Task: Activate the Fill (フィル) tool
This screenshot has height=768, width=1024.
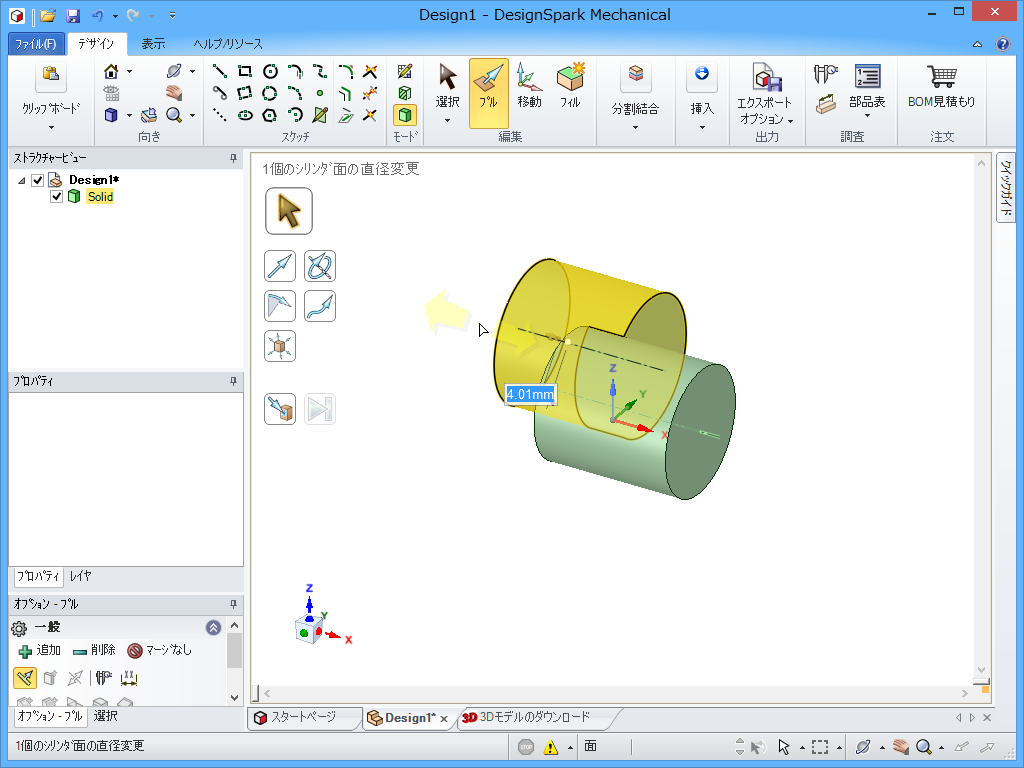Action: pos(570,85)
